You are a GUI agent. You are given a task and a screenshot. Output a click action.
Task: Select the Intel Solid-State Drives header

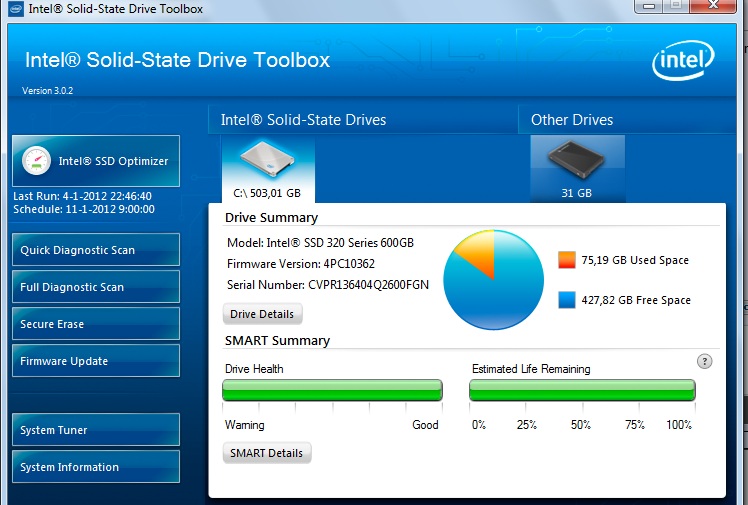[x=303, y=120]
